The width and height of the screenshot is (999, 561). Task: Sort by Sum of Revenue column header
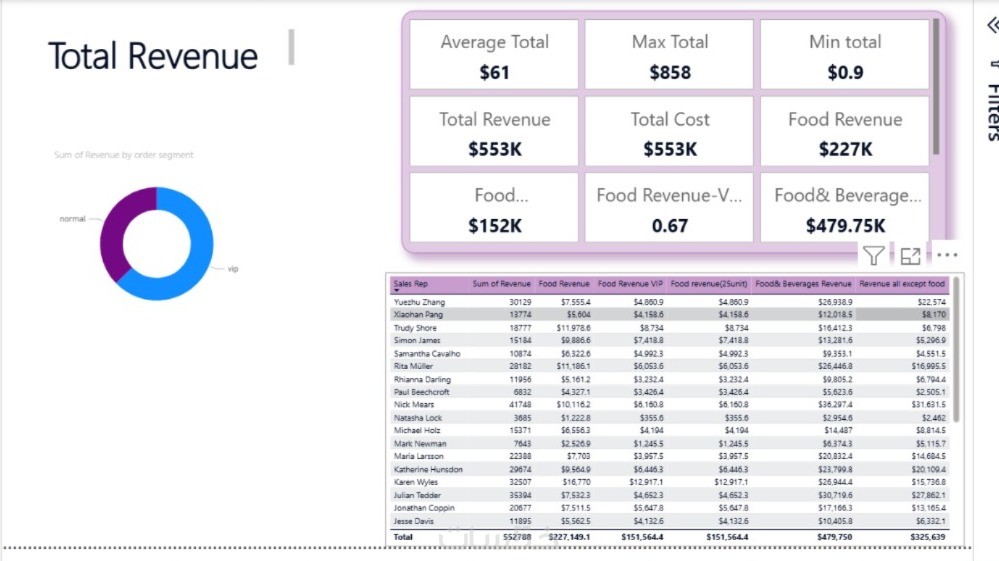502,284
